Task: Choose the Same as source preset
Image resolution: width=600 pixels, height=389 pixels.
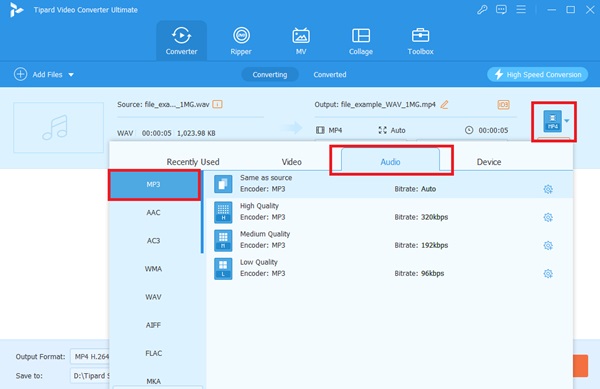Action: 390,184
